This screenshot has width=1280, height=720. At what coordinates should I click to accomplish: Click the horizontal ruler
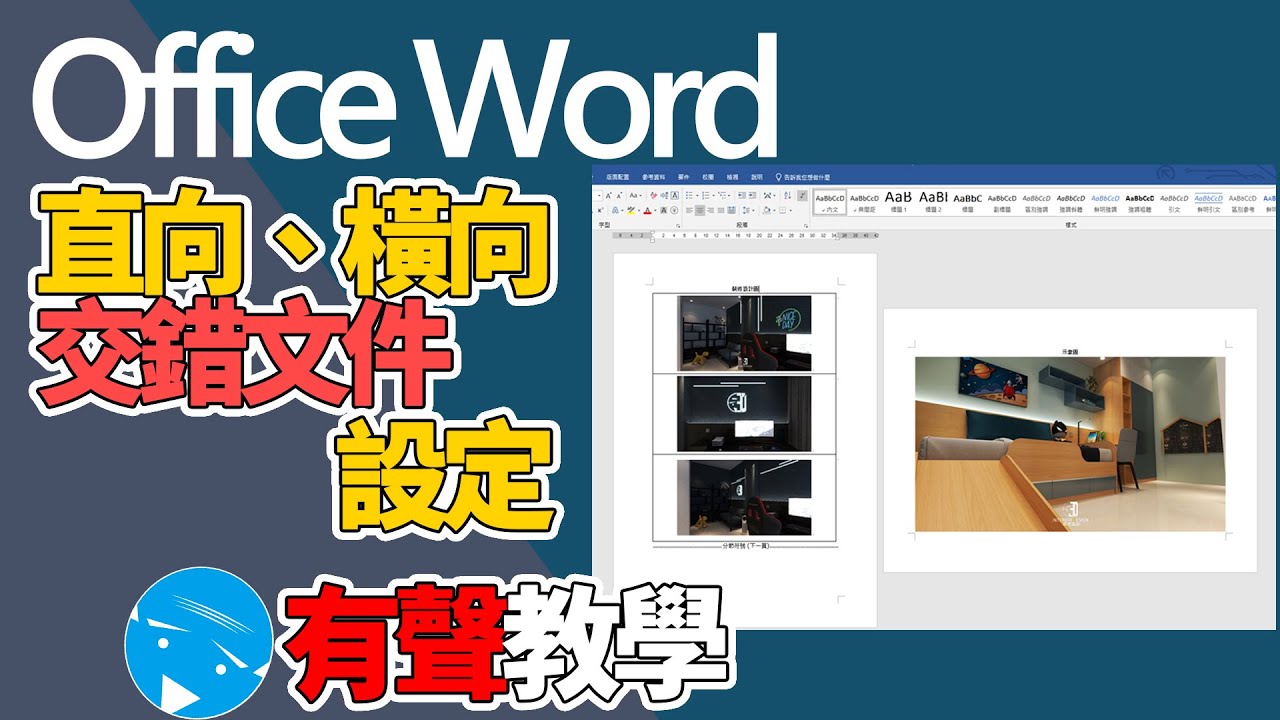tap(746, 236)
